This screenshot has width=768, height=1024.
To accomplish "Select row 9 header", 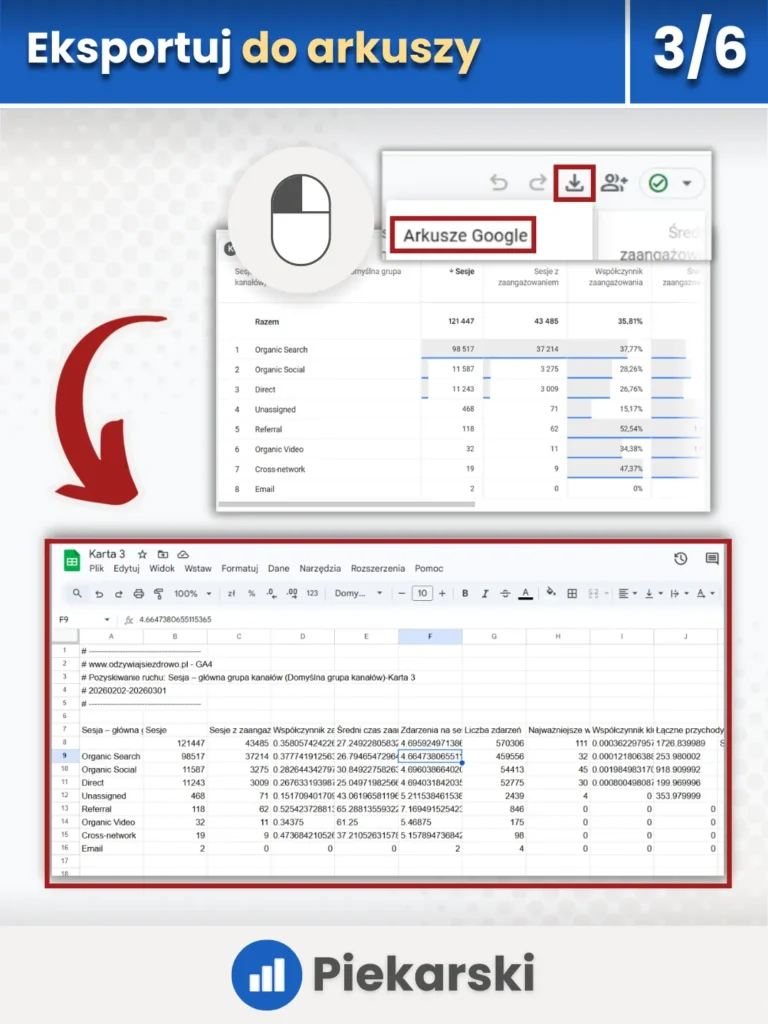I will click(x=65, y=756).
